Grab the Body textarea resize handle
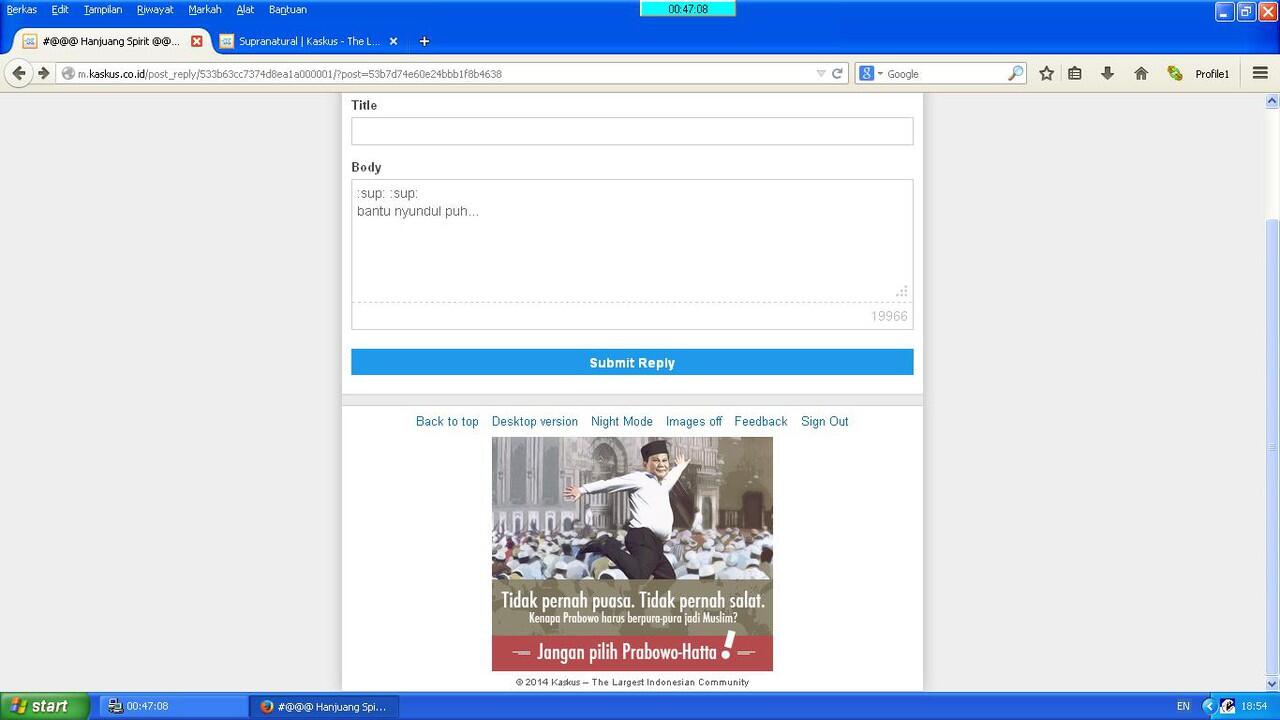Image resolution: width=1280 pixels, height=720 pixels. pos(902,291)
